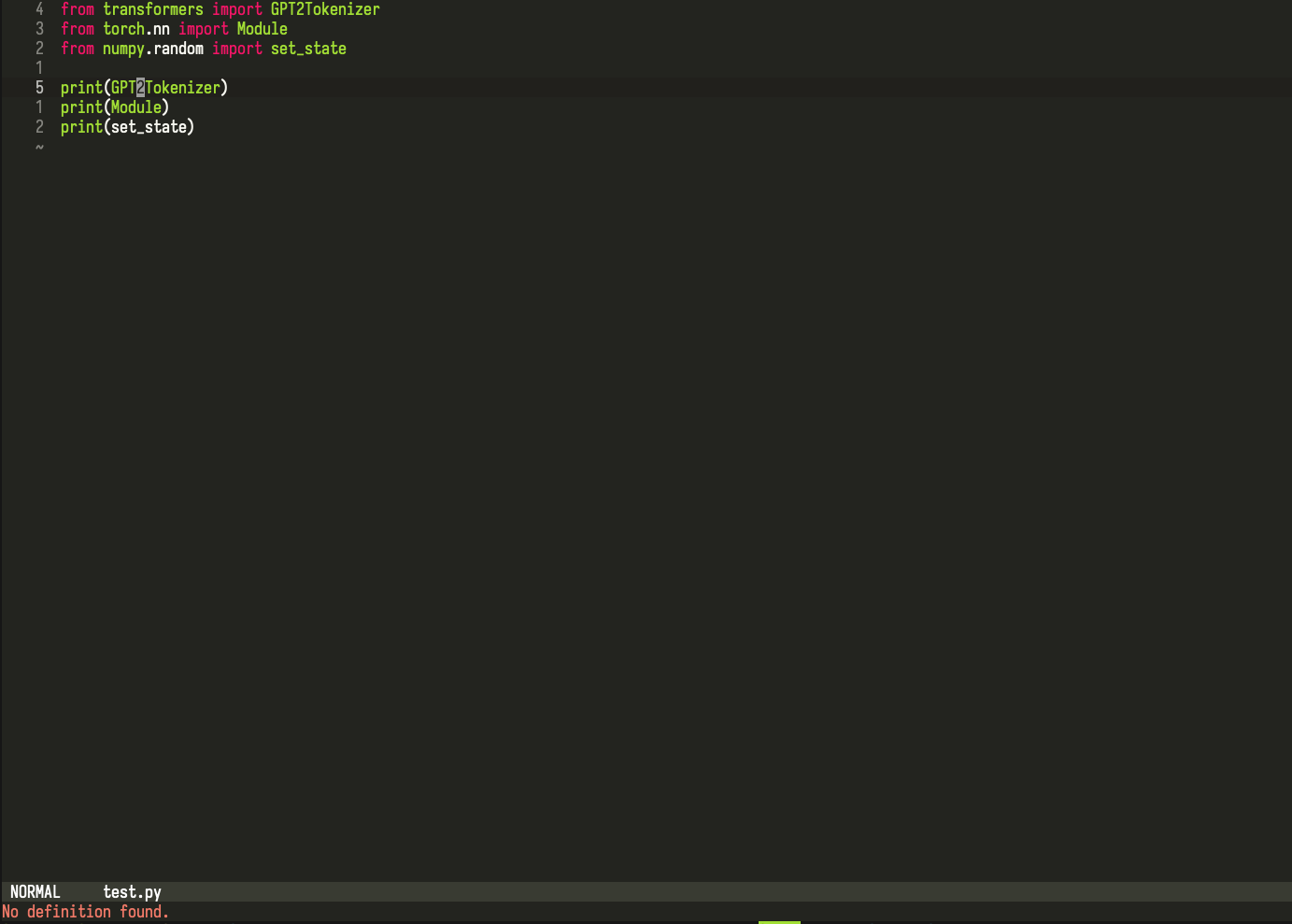Click the 'import' keyword on the transformers line

coord(237,9)
